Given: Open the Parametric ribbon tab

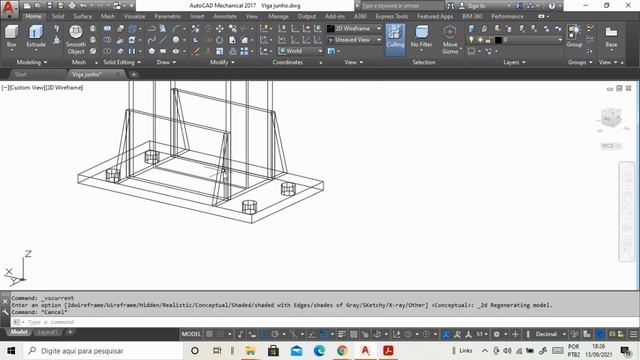Looking at the screenshot, I should coord(167,16).
